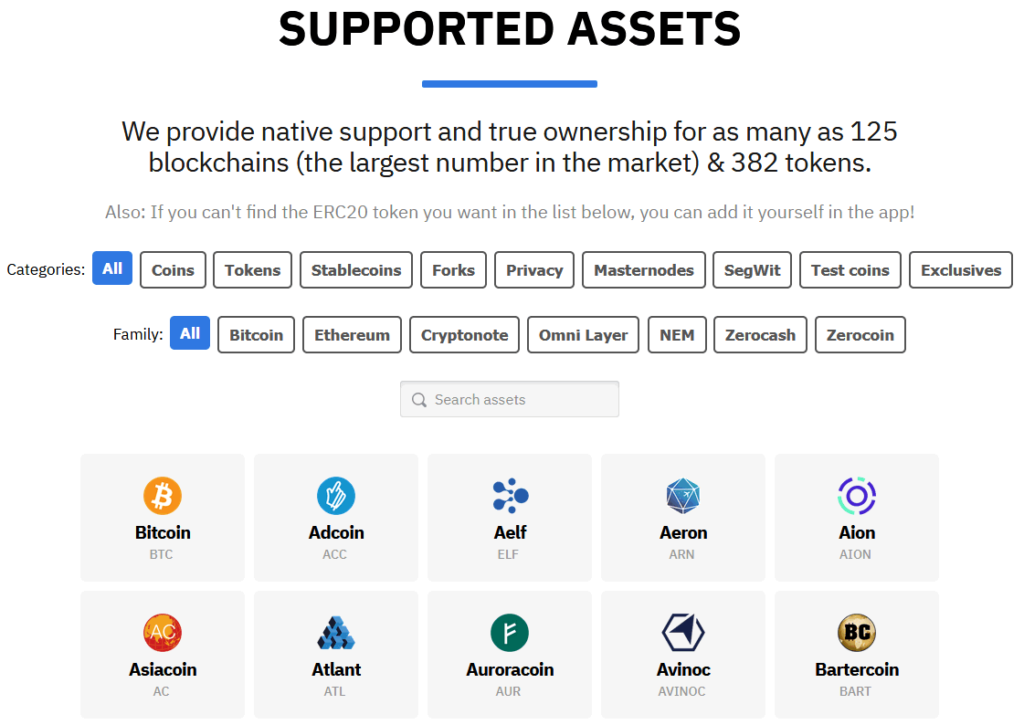Select the Adcoin ACC logo
This screenshot has height=725, width=1024.
tap(336, 495)
